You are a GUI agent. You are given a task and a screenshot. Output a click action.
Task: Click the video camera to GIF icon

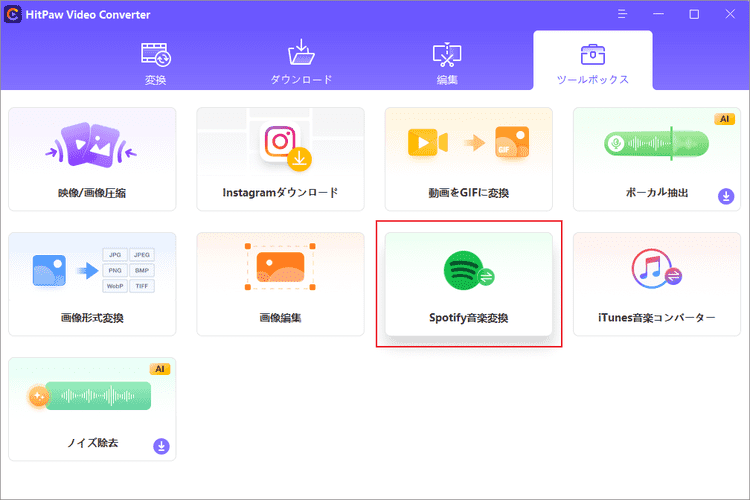pyautogui.click(x=468, y=142)
